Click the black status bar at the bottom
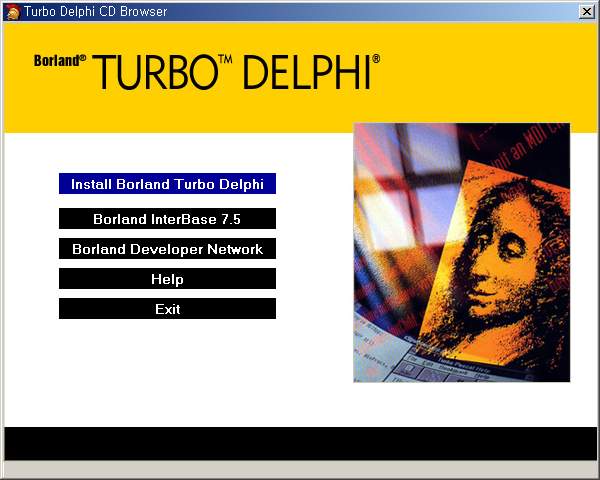Image resolution: width=600 pixels, height=480 pixels. [x=300, y=443]
